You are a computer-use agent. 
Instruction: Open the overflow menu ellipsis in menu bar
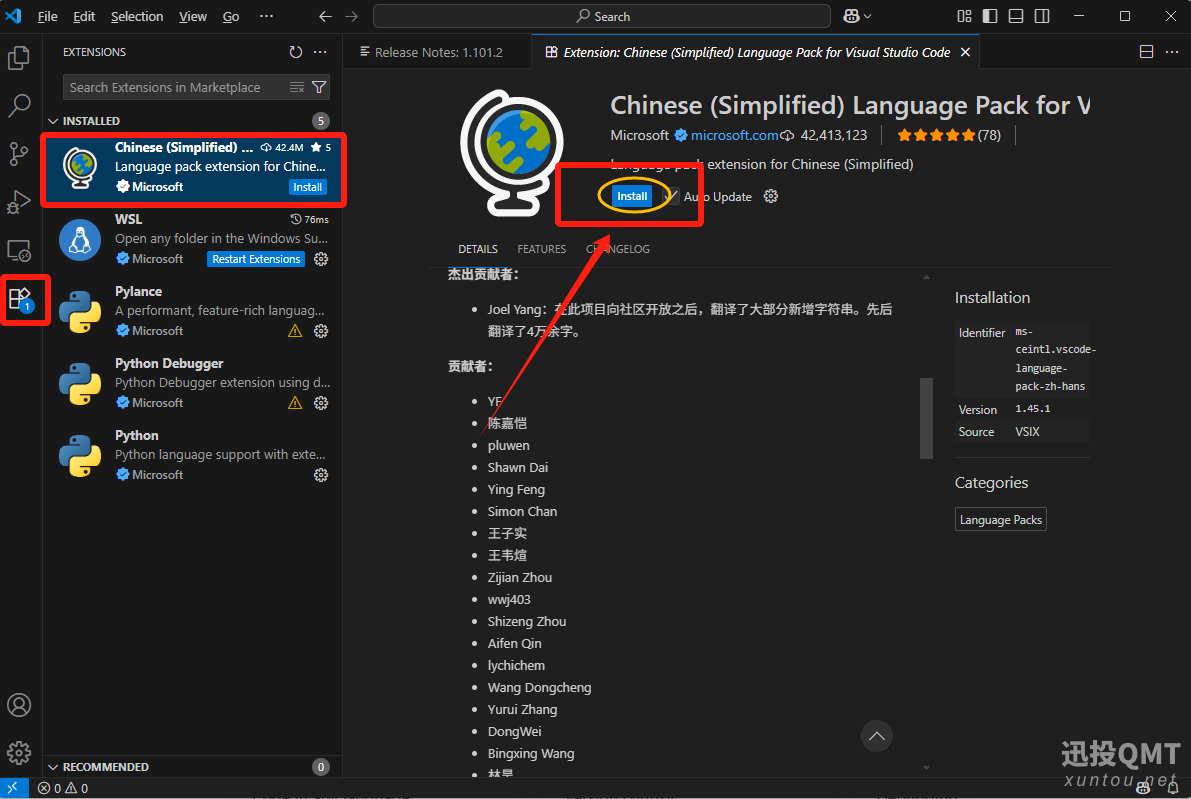coord(266,16)
